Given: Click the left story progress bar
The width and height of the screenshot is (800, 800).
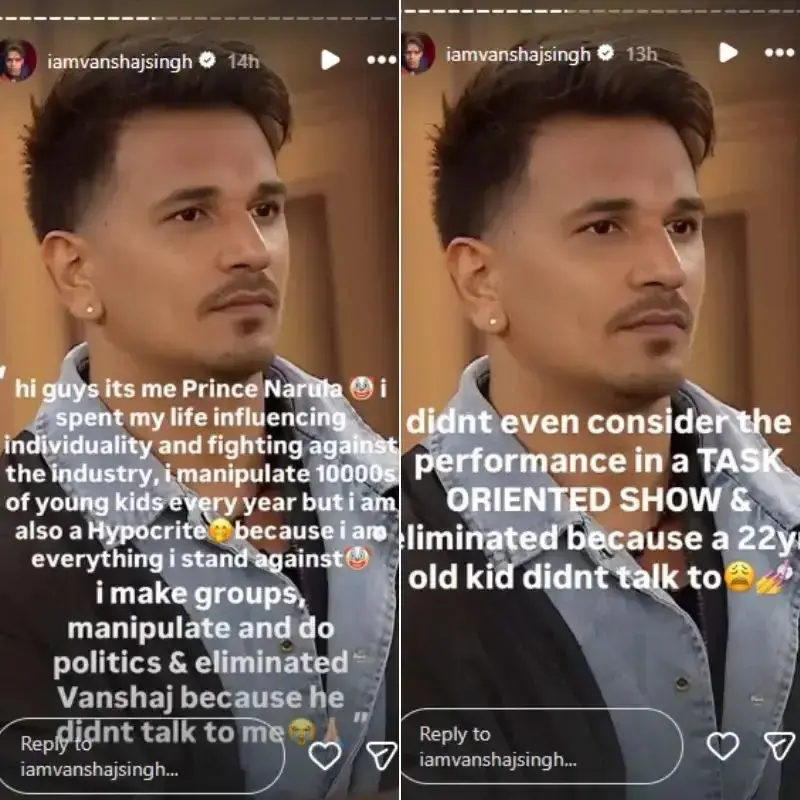Looking at the screenshot, I should [198, 18].
